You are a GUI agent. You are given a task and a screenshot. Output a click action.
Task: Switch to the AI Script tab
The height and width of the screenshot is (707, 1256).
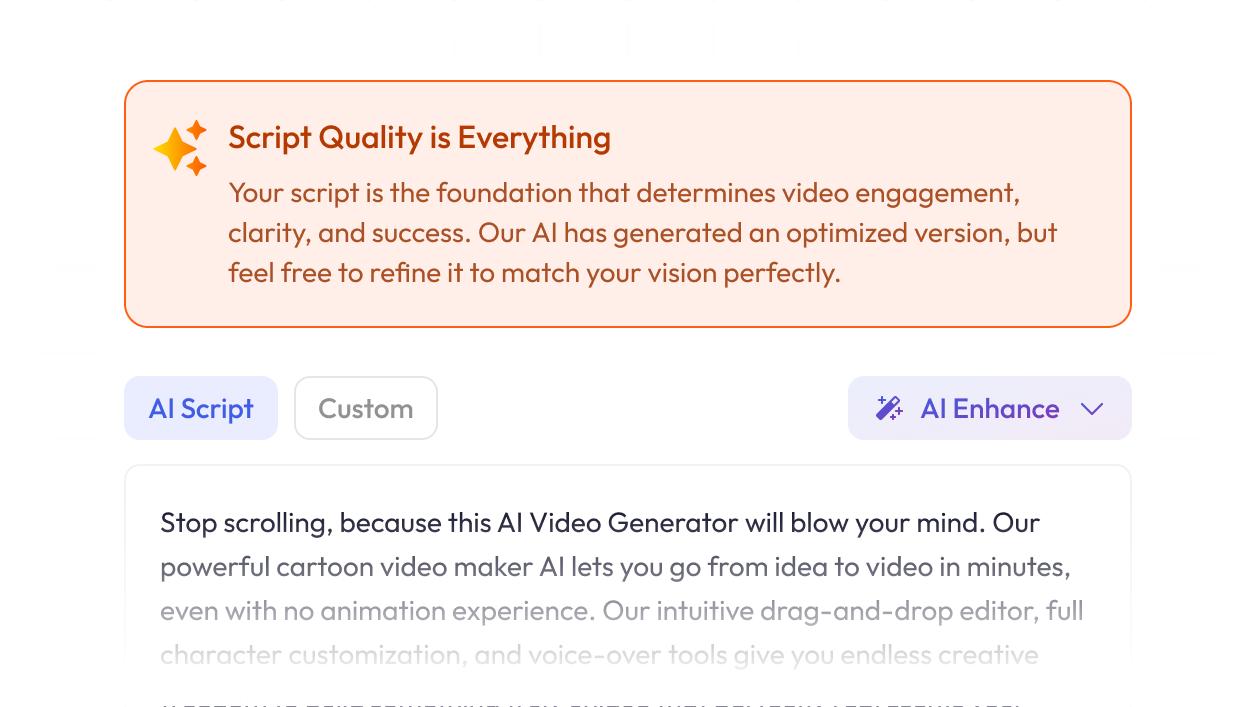pyautogui.click(x=201, y=408)
